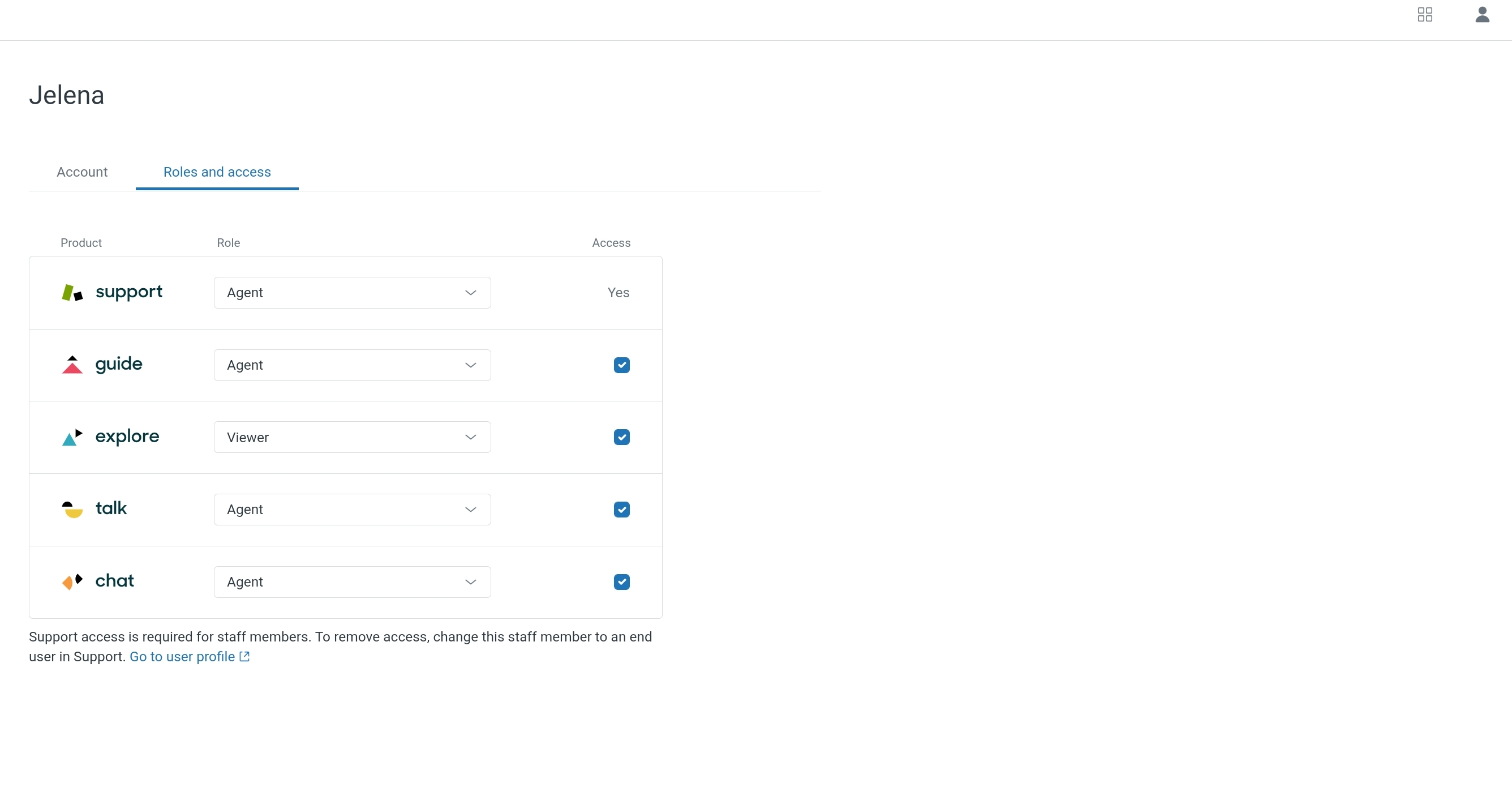Switch to the Account tab
Image resolution: width=1512 pixels, height=800 pixels.
[x=82, y=172]
